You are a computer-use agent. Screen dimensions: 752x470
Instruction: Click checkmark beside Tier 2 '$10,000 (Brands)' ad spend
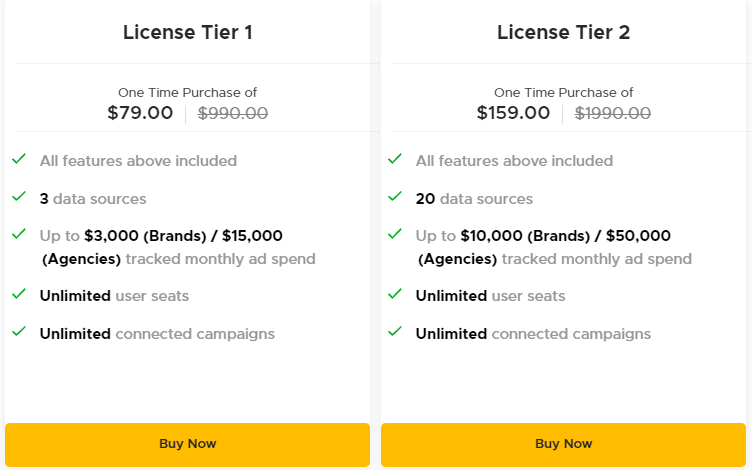395,234
